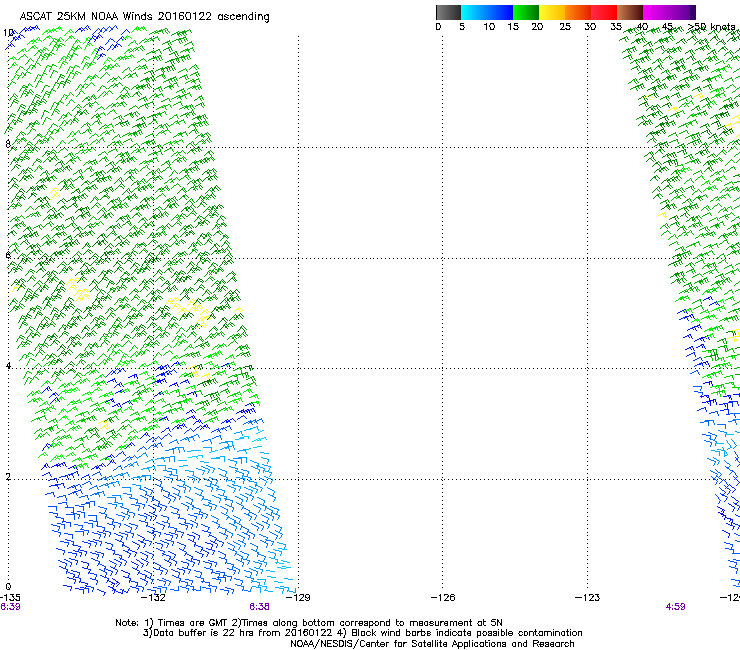Click the green 15-20 knots color segment
This screenshot has width=740, height=650.
[526, 12]
